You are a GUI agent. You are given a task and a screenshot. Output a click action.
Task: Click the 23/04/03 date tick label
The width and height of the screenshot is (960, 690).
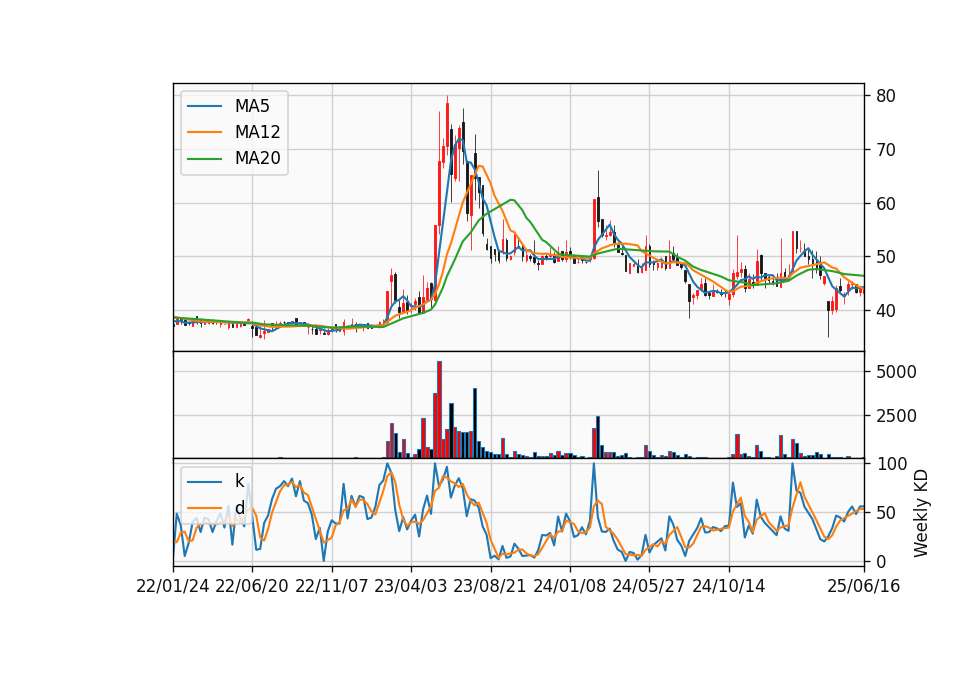[x=411, y=586]
